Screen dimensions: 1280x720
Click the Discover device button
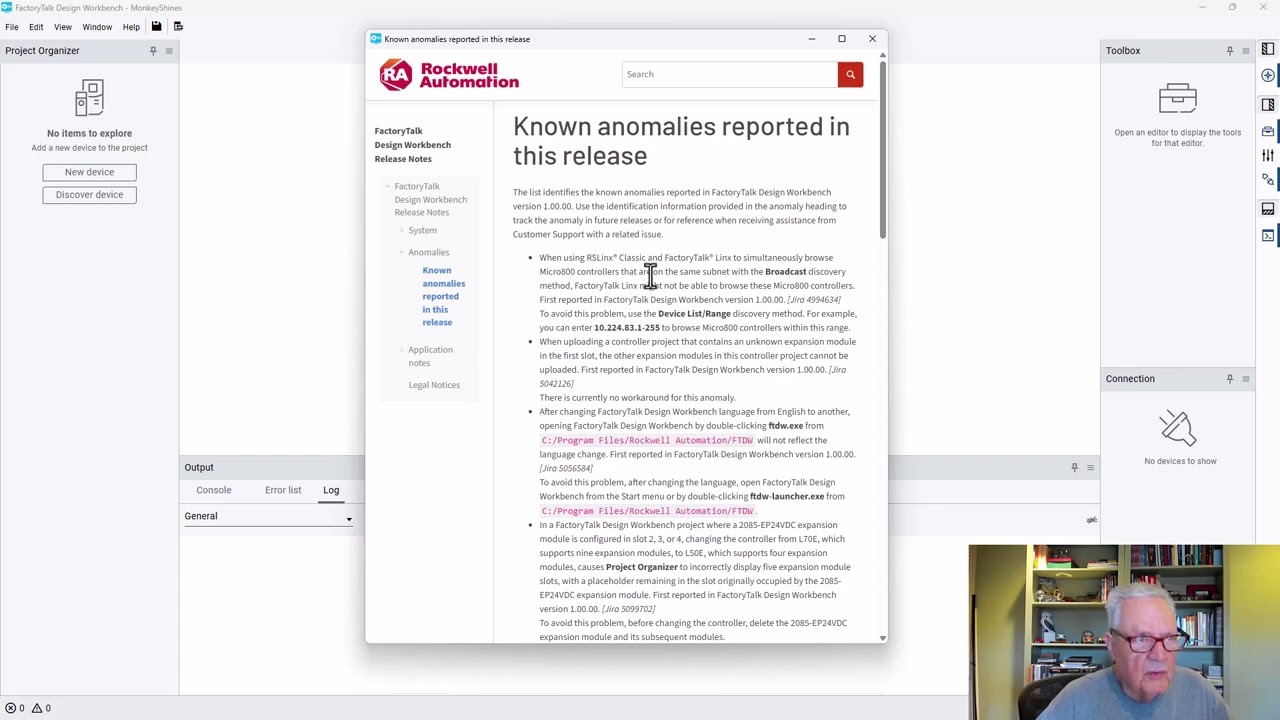pyautogui.click(x=89, y=195)
